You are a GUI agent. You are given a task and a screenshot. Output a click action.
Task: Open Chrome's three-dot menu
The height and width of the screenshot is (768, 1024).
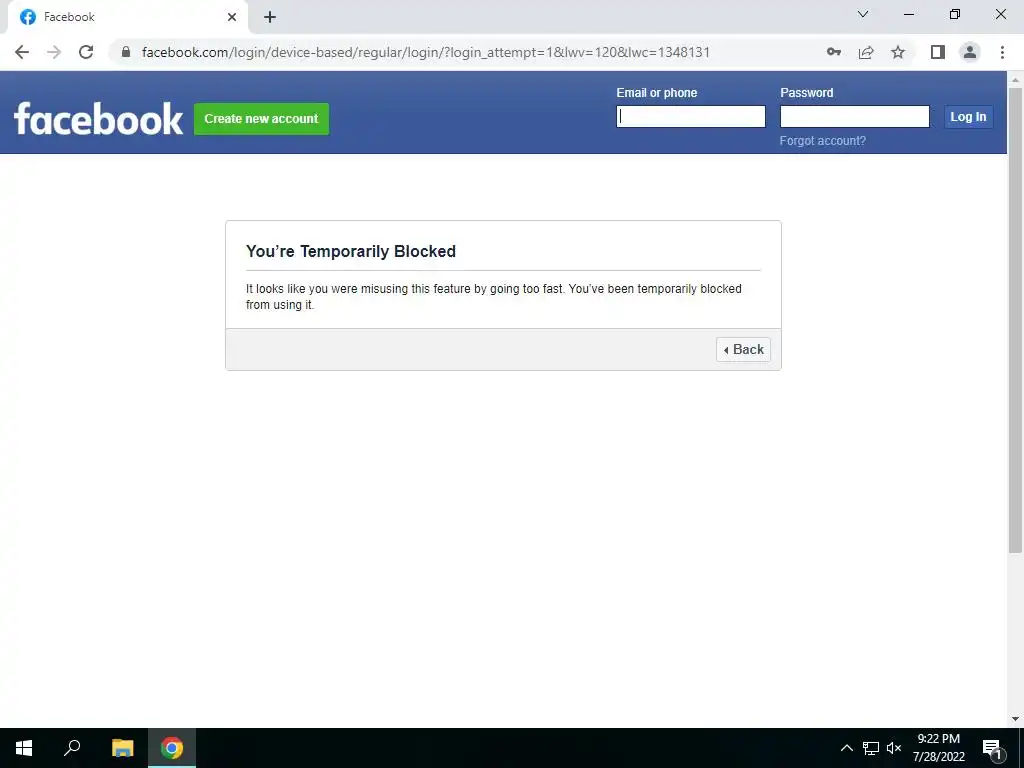pos(1002,52)
